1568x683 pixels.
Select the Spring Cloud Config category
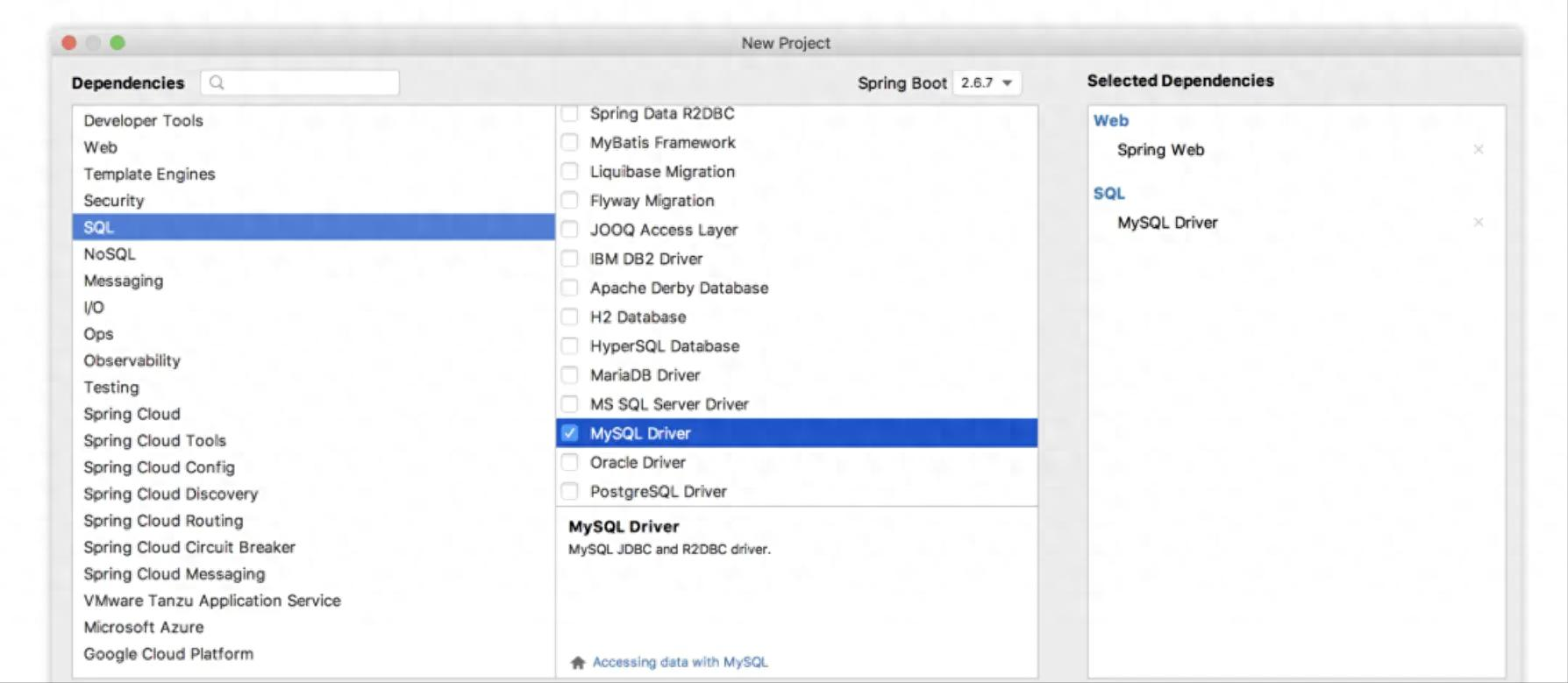314,467
